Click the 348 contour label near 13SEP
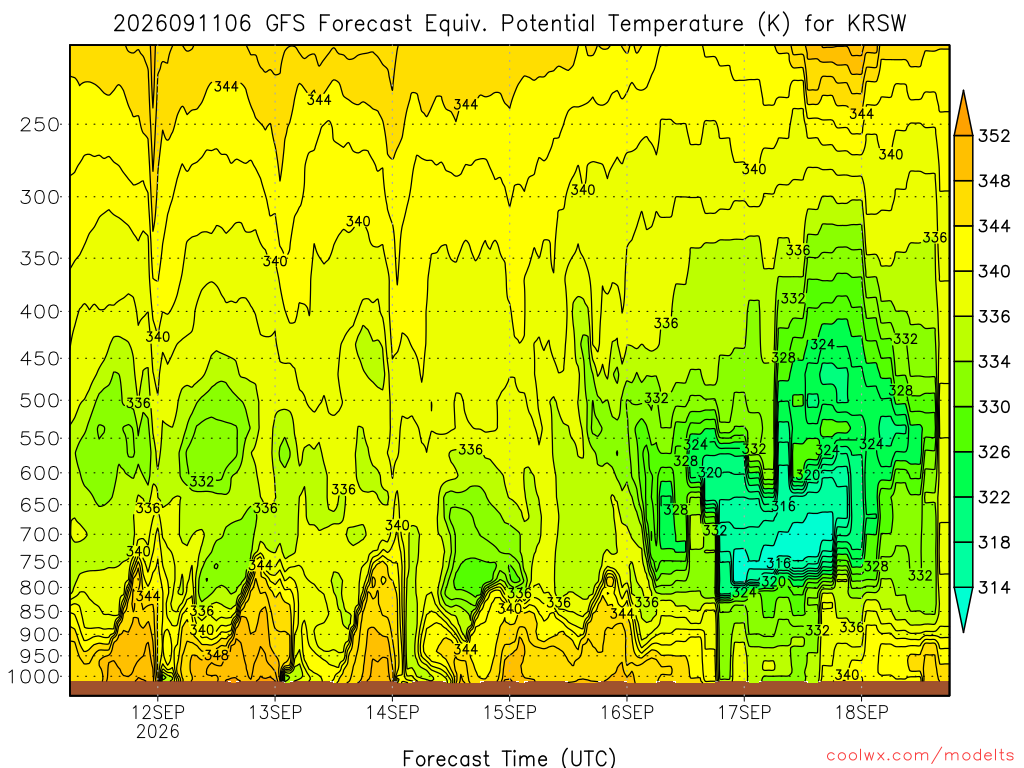 click(x=216, y=654)
